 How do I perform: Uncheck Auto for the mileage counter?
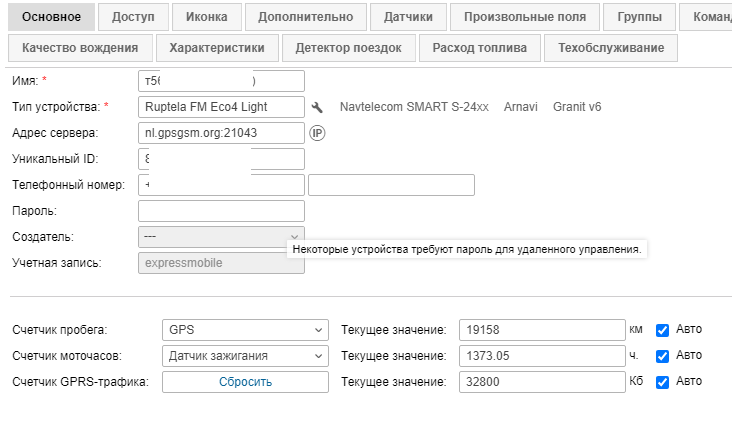click(x=662, y=330)
